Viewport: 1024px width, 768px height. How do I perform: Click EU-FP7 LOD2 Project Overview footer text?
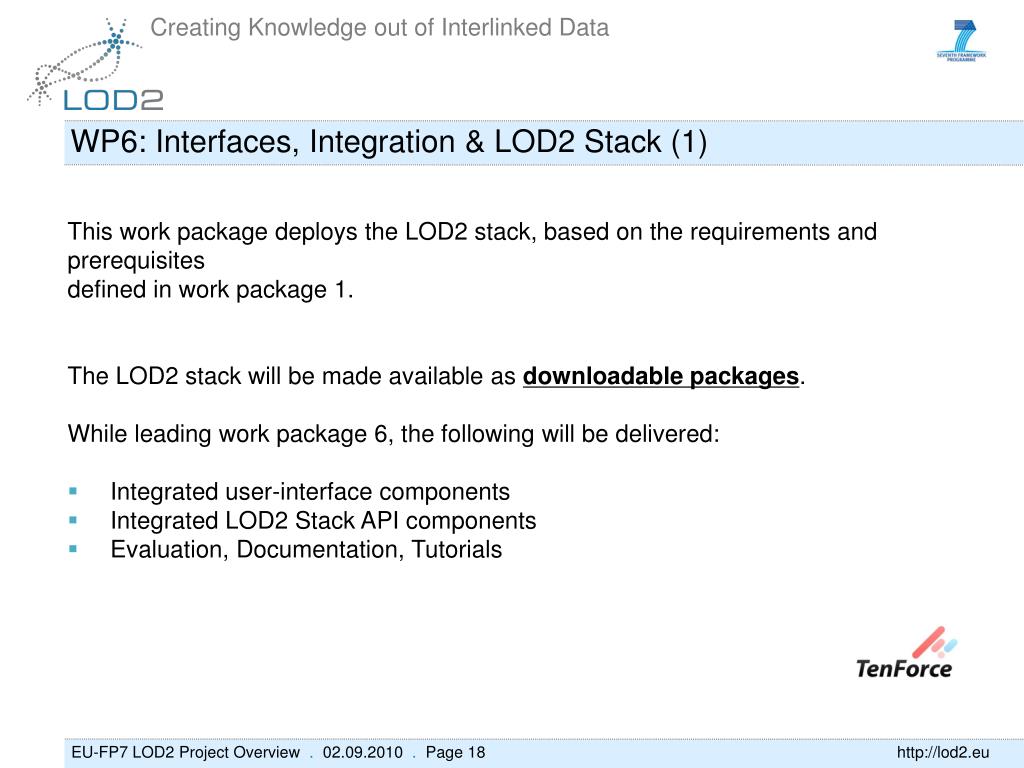tap(185, 752)
